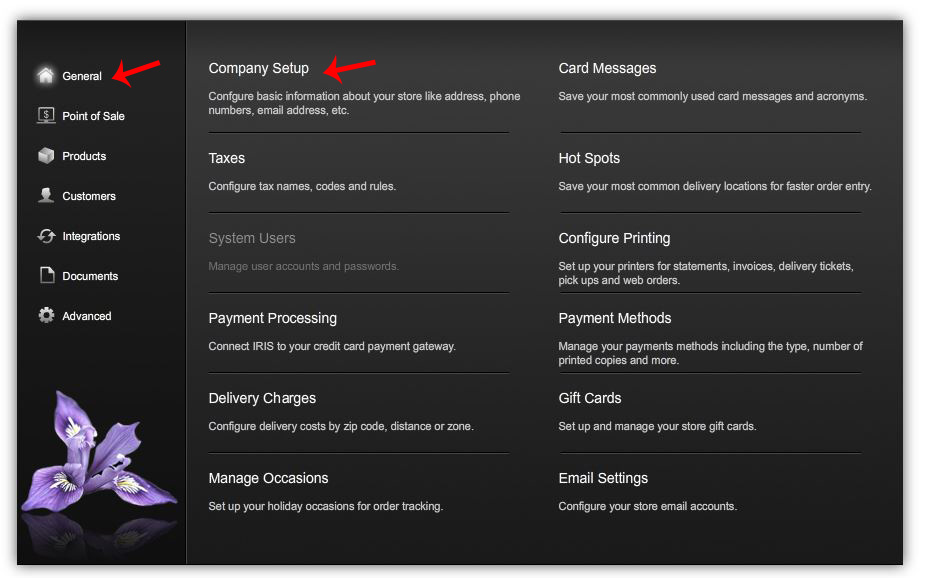Click the Integrations sync arrows icon

(46, 236)
